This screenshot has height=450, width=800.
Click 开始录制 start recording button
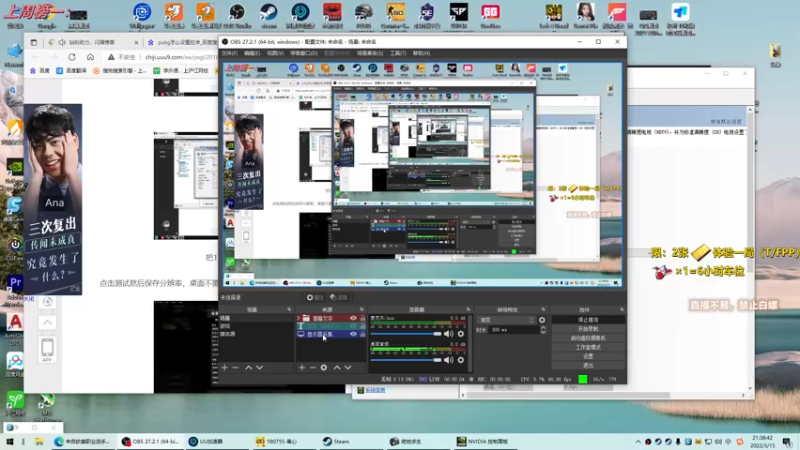[588, 329]
